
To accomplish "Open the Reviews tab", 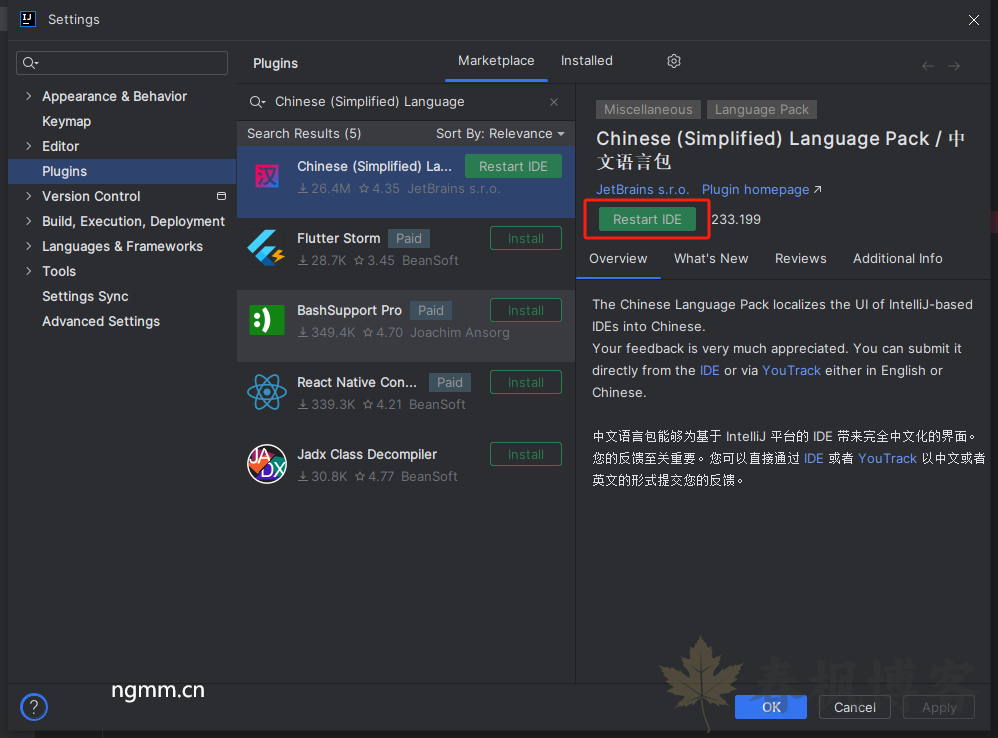I will (800, 259).
